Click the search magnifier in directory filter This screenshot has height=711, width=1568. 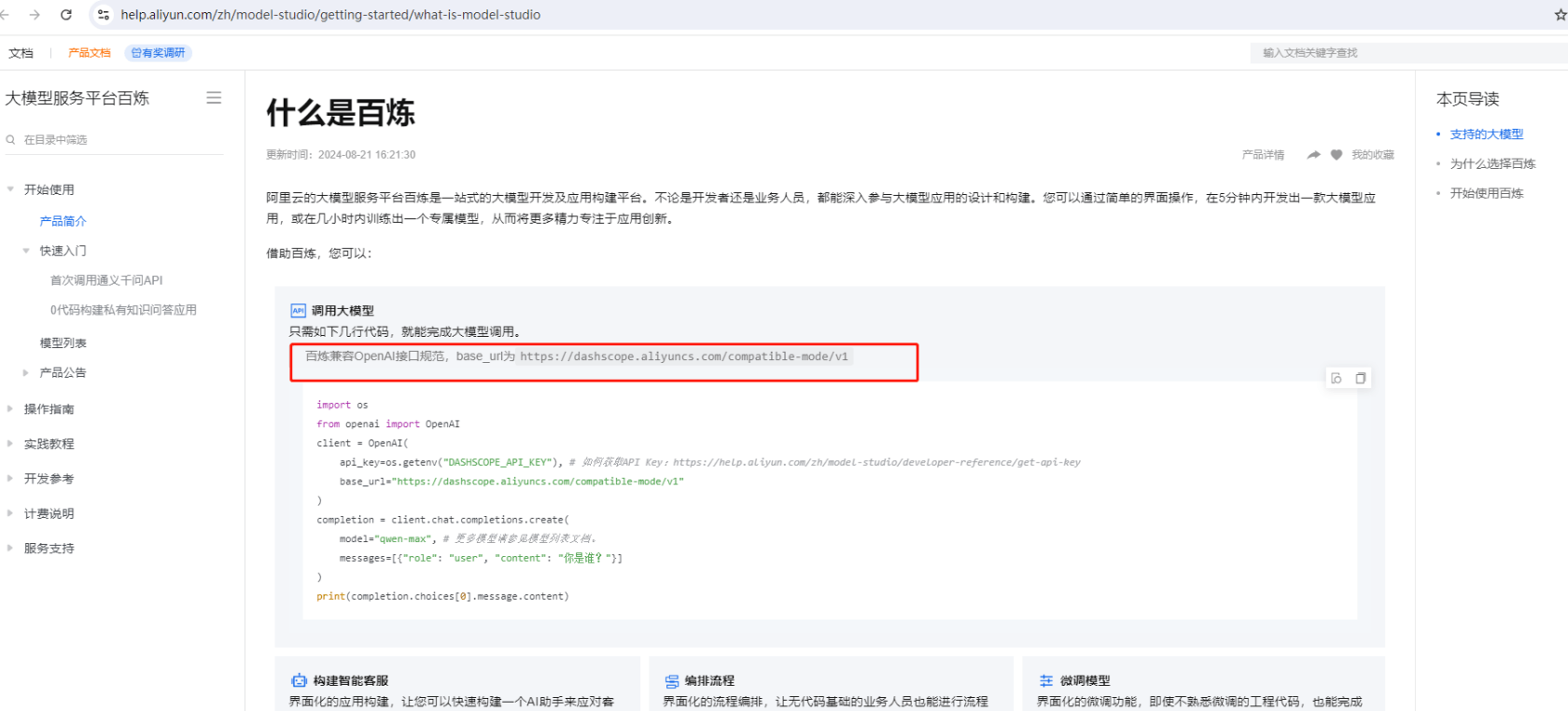point(10,140)
